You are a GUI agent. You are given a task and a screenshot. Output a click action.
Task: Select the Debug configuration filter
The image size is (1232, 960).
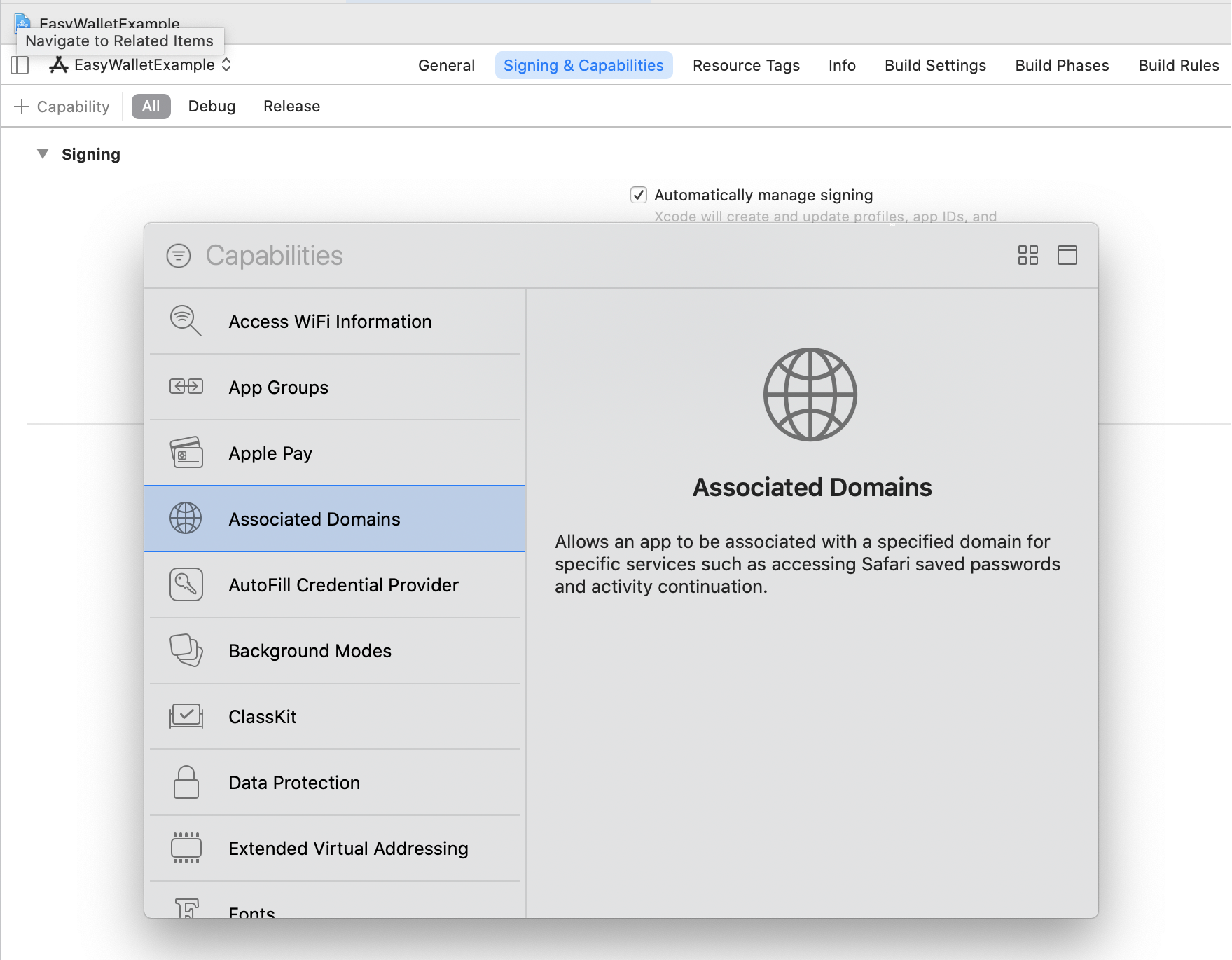[x=212, y=106]
